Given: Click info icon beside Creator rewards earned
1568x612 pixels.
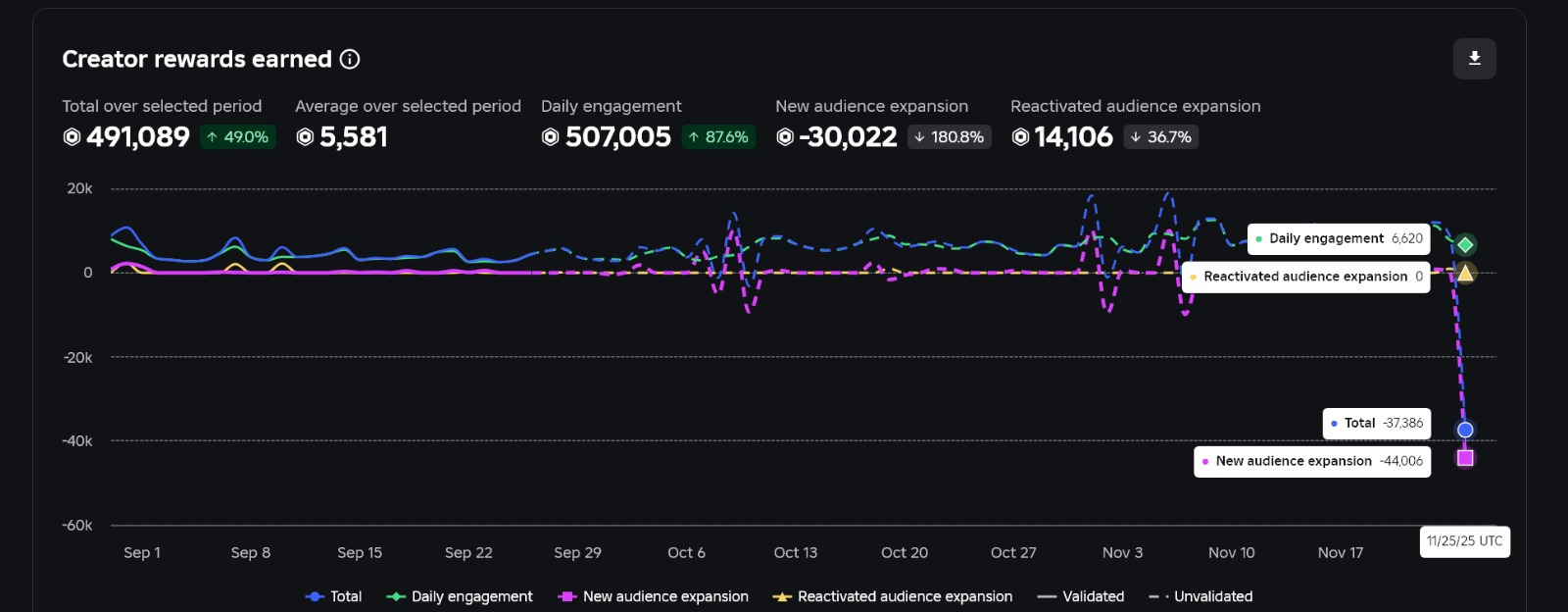Looking at the screenshot, I should (350, 60).
